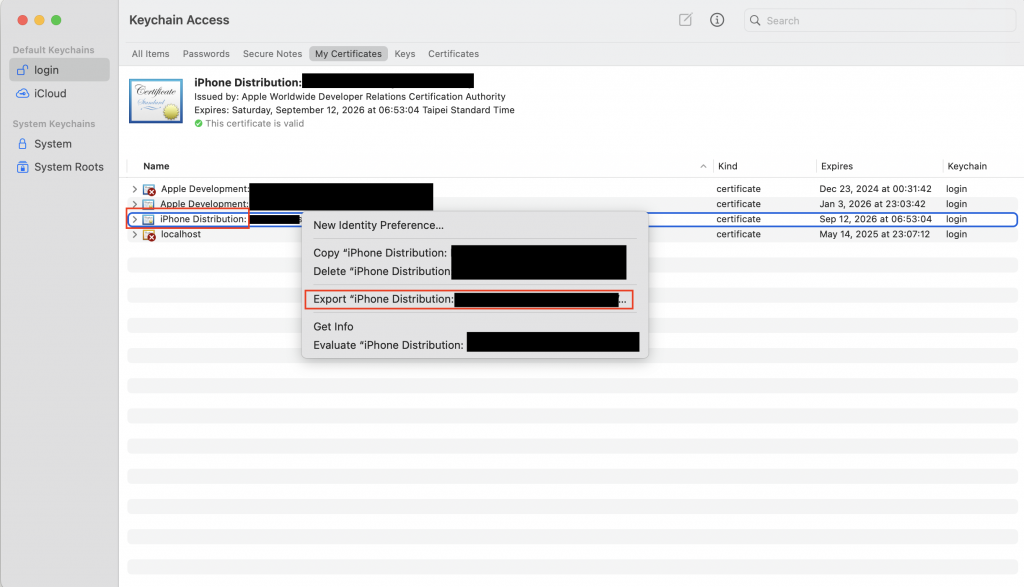
Task: Expand the localhost certificate row
Action: coord(135,234)
